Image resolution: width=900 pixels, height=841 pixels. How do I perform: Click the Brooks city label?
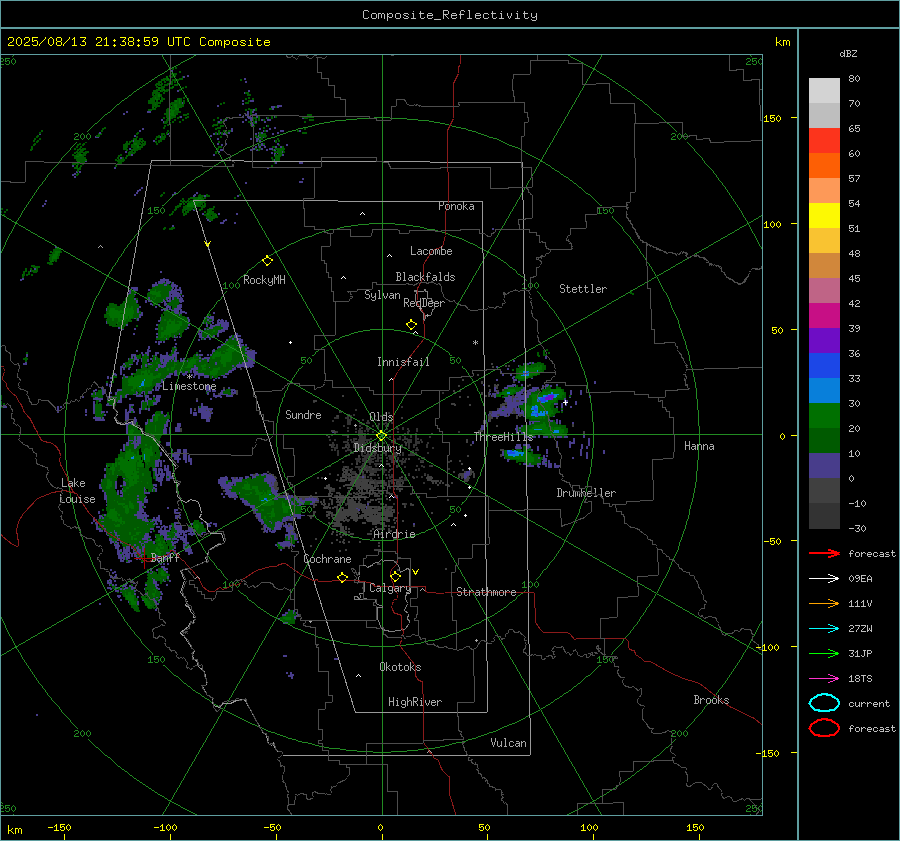tap(711, 700)
